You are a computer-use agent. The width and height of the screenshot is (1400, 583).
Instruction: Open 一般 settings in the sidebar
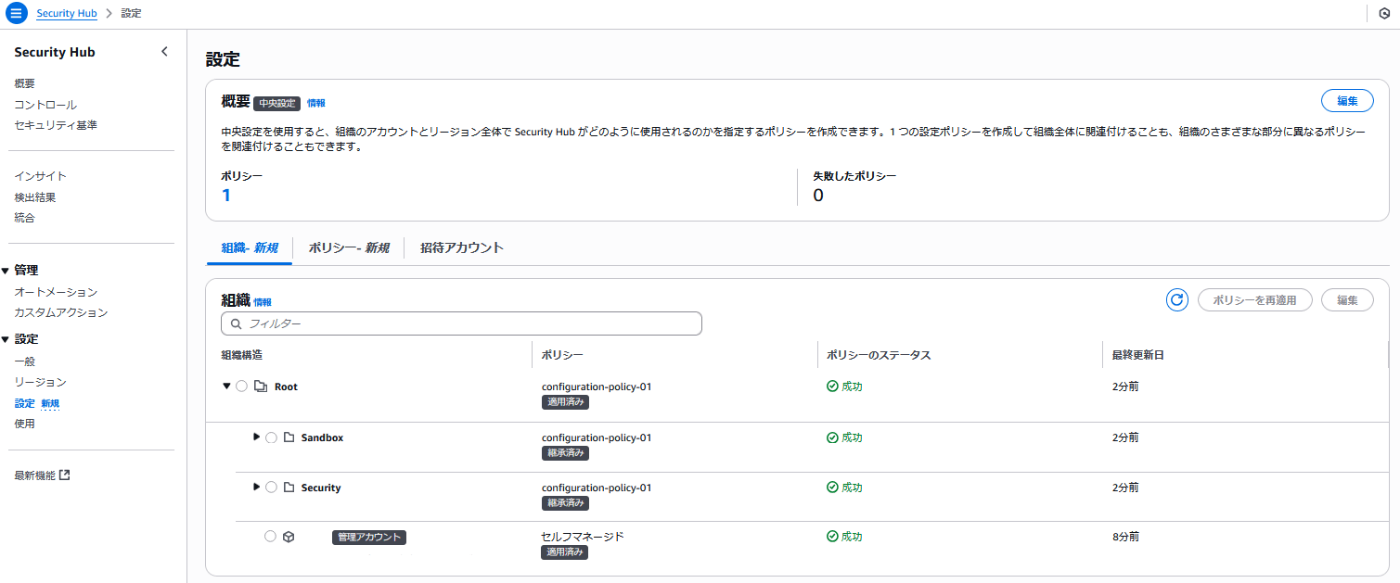coord(25,362)
